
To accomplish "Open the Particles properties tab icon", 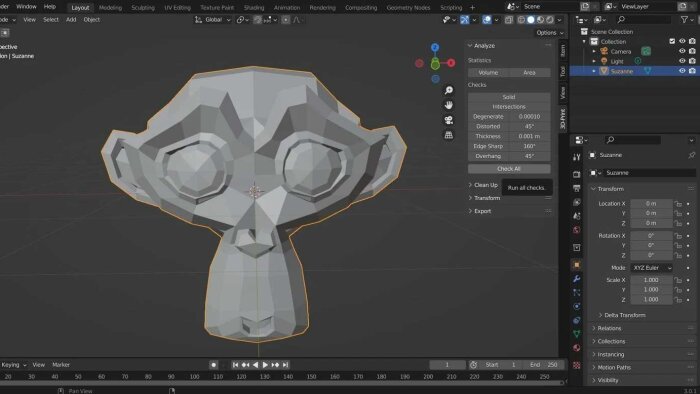I will point(576,293).
